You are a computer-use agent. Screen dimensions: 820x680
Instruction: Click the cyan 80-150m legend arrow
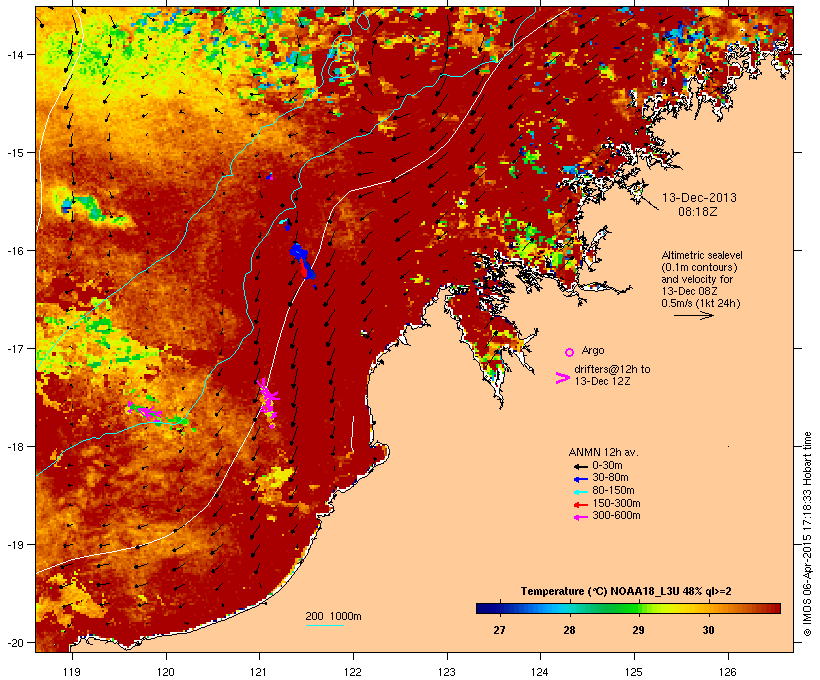coord(580,492)
